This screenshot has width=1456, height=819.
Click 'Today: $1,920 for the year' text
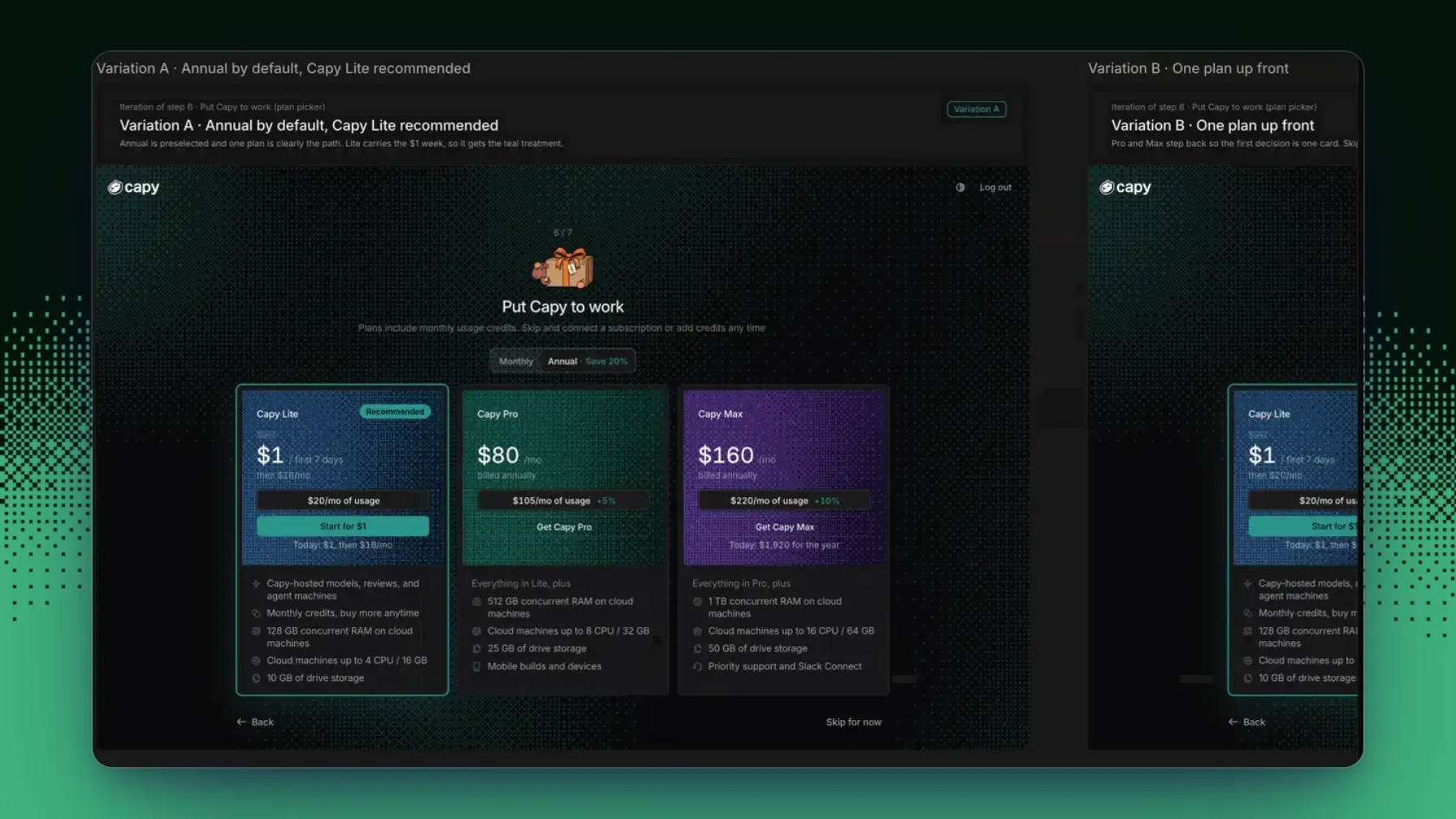click(784, 545)
